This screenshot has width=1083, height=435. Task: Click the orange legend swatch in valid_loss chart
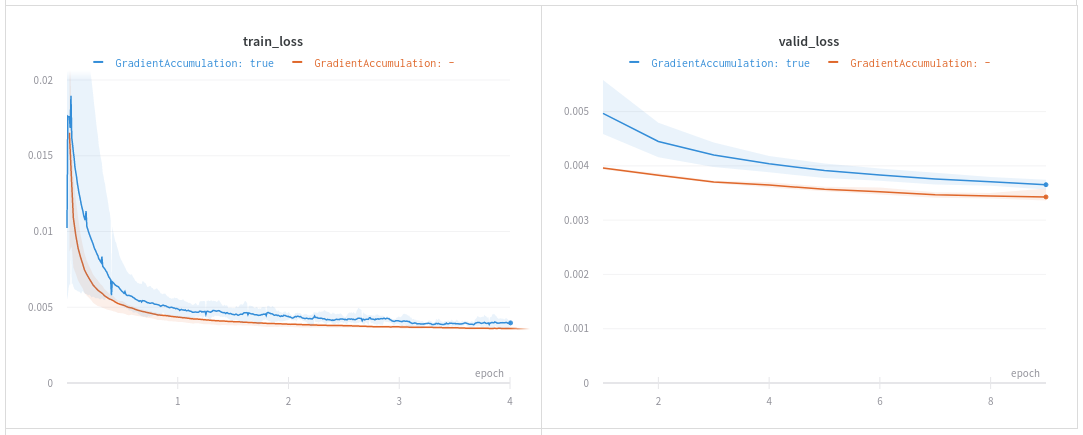pos(833,62)
